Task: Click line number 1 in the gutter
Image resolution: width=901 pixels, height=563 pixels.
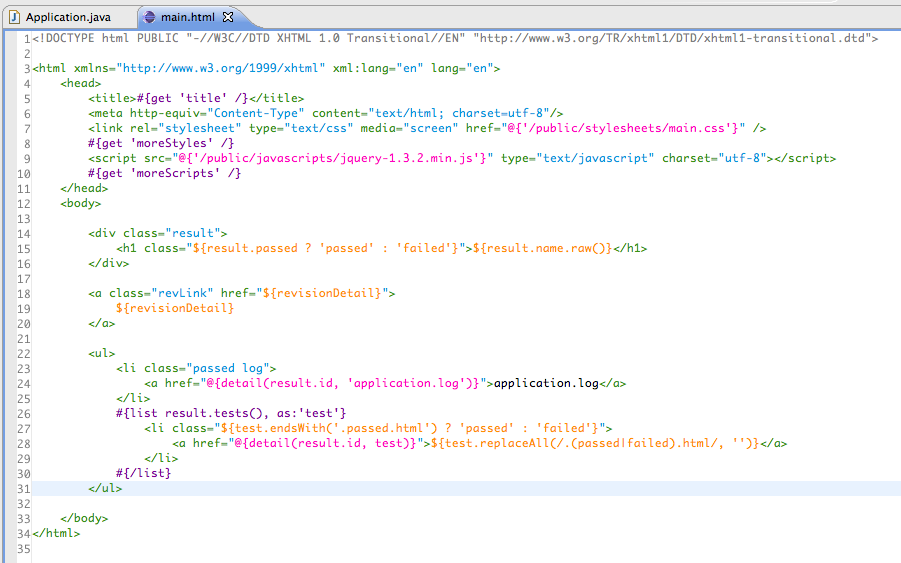Action: point(27,38)
